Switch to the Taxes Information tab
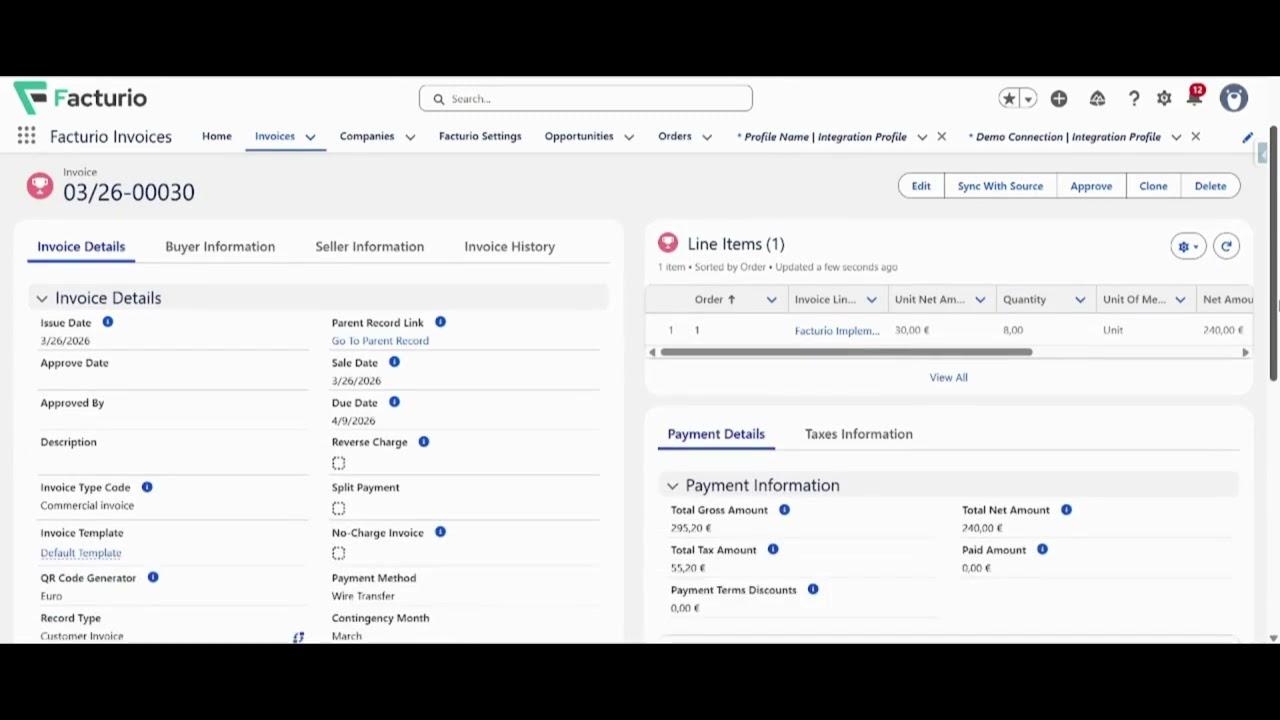Screen dimensions: 1280x720 (x=858, y=434)
